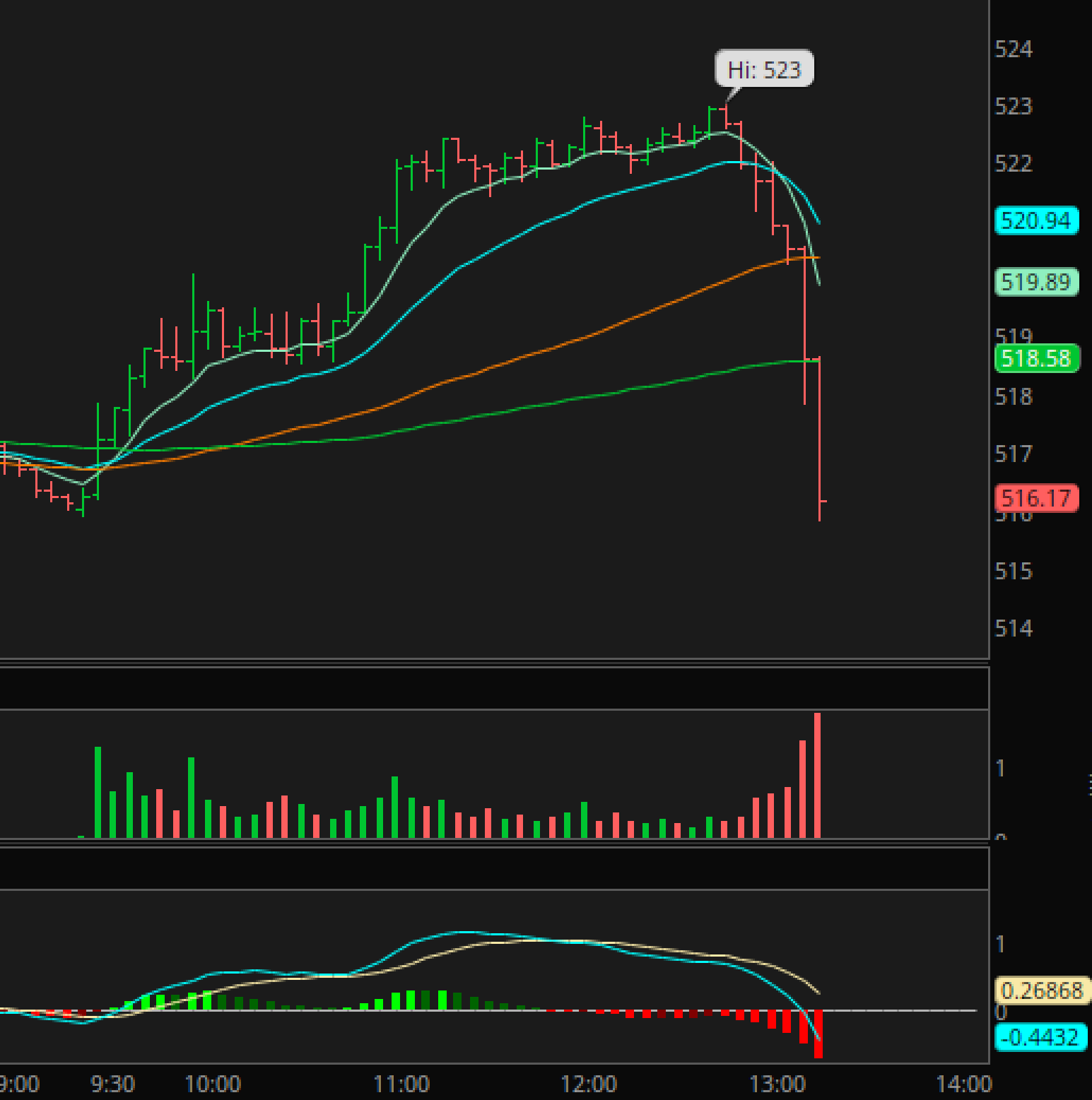Click the 518 price axis label
This screenshot has width=1092, height=1100.
pyautogui.click(x=1014, y=396)
